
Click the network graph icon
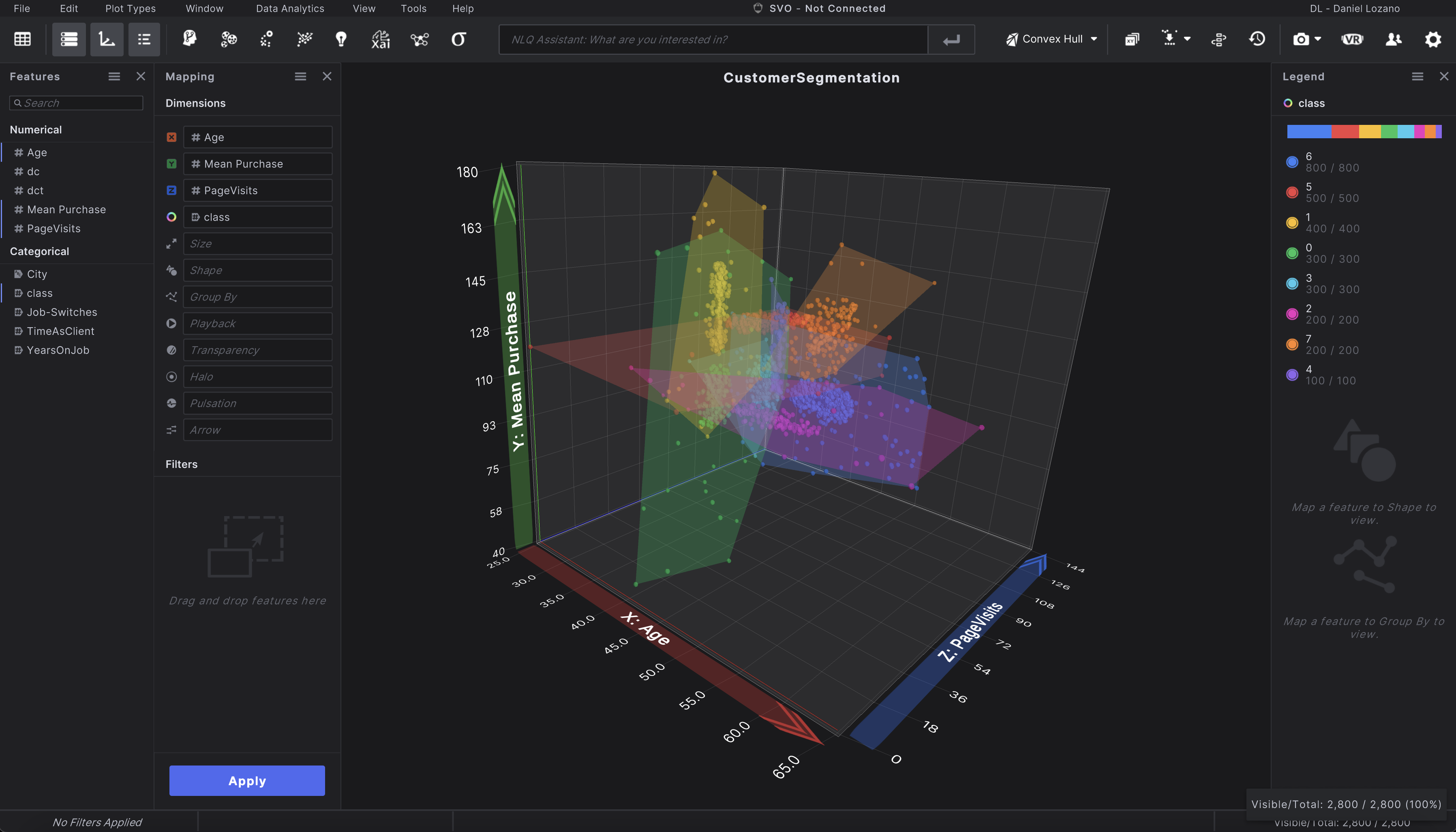click(x=419, y=39)
